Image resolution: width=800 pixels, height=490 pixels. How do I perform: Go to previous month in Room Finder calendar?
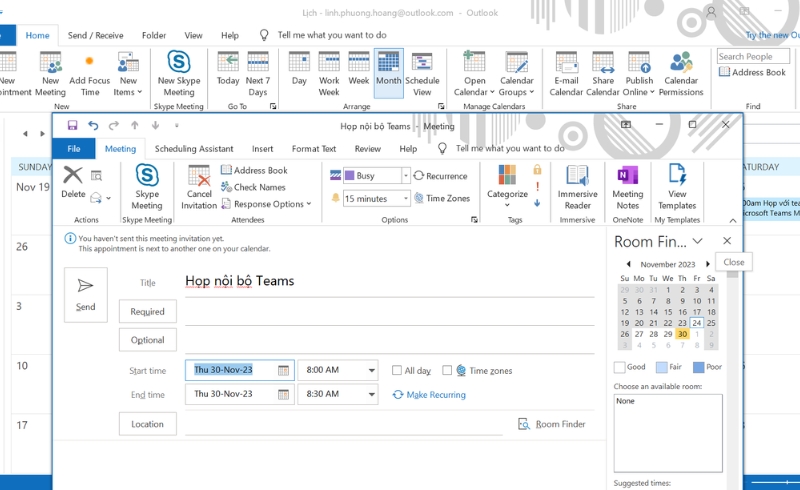(x=629, y=264)
